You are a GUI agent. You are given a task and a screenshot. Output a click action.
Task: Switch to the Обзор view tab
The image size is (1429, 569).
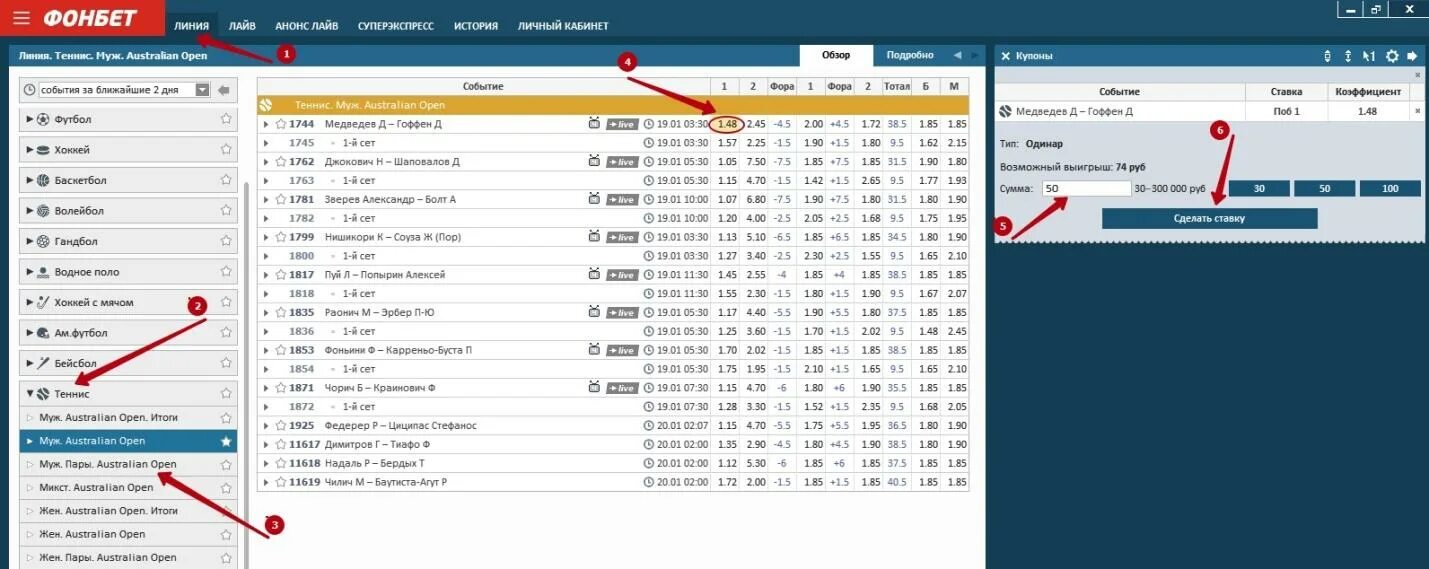click(x=836, y=55)
